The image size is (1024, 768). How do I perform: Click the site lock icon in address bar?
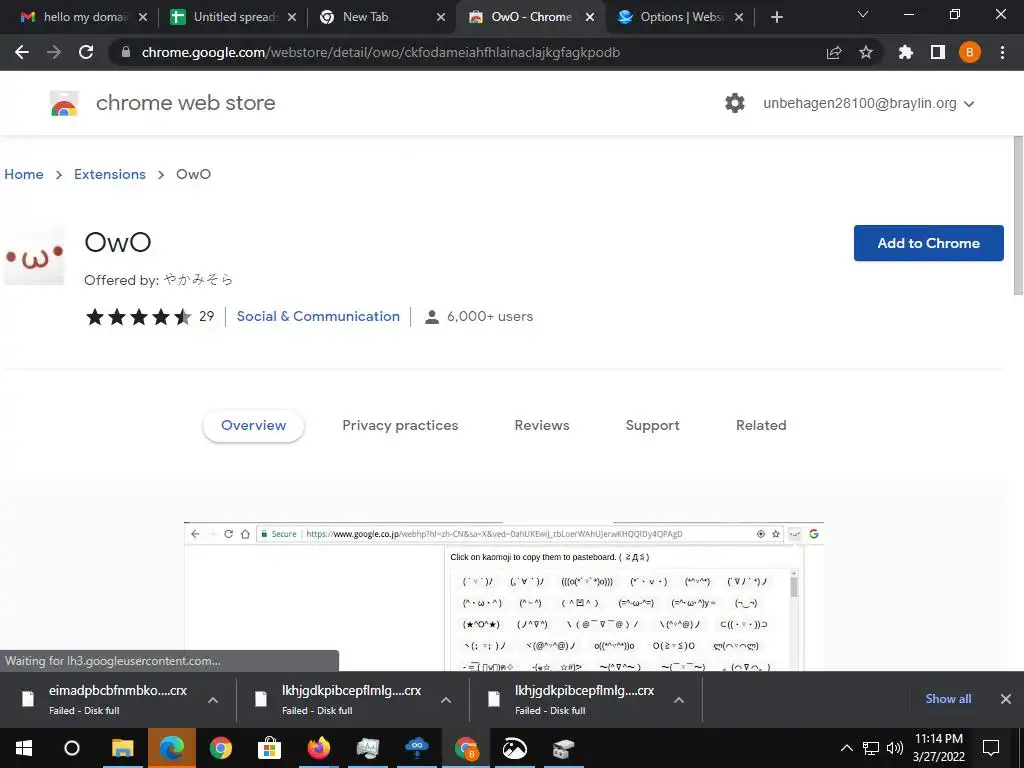point(126,52)
